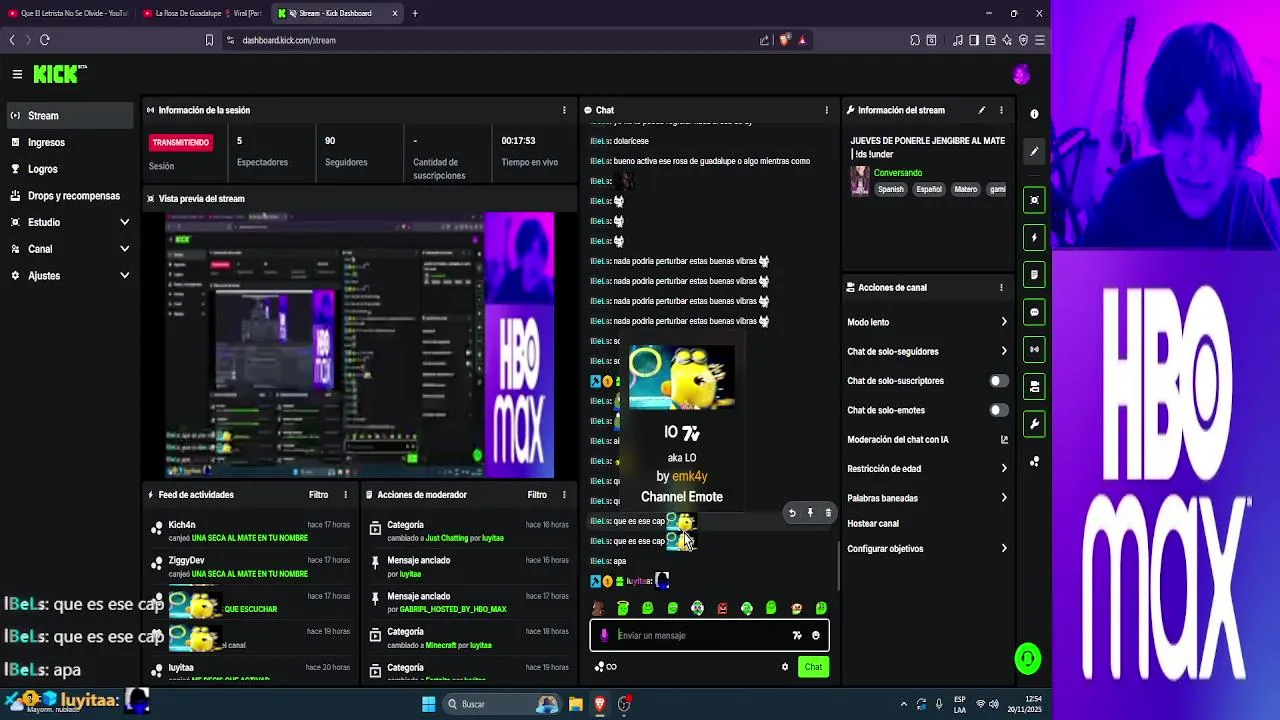The image size is (1280, 720).
Task: Open Moderación del chat con IA external link
Action: point(1004,439)
